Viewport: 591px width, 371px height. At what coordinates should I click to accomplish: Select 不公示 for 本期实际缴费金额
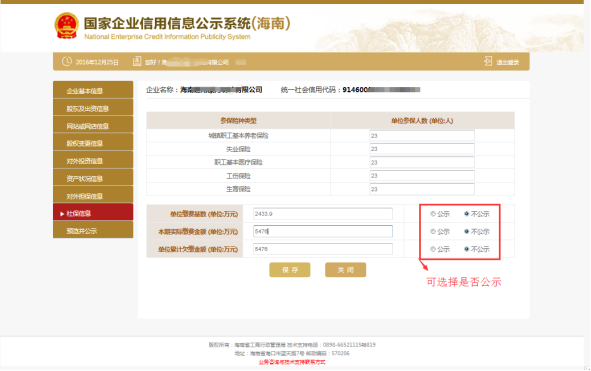click(x=467, y=231)
